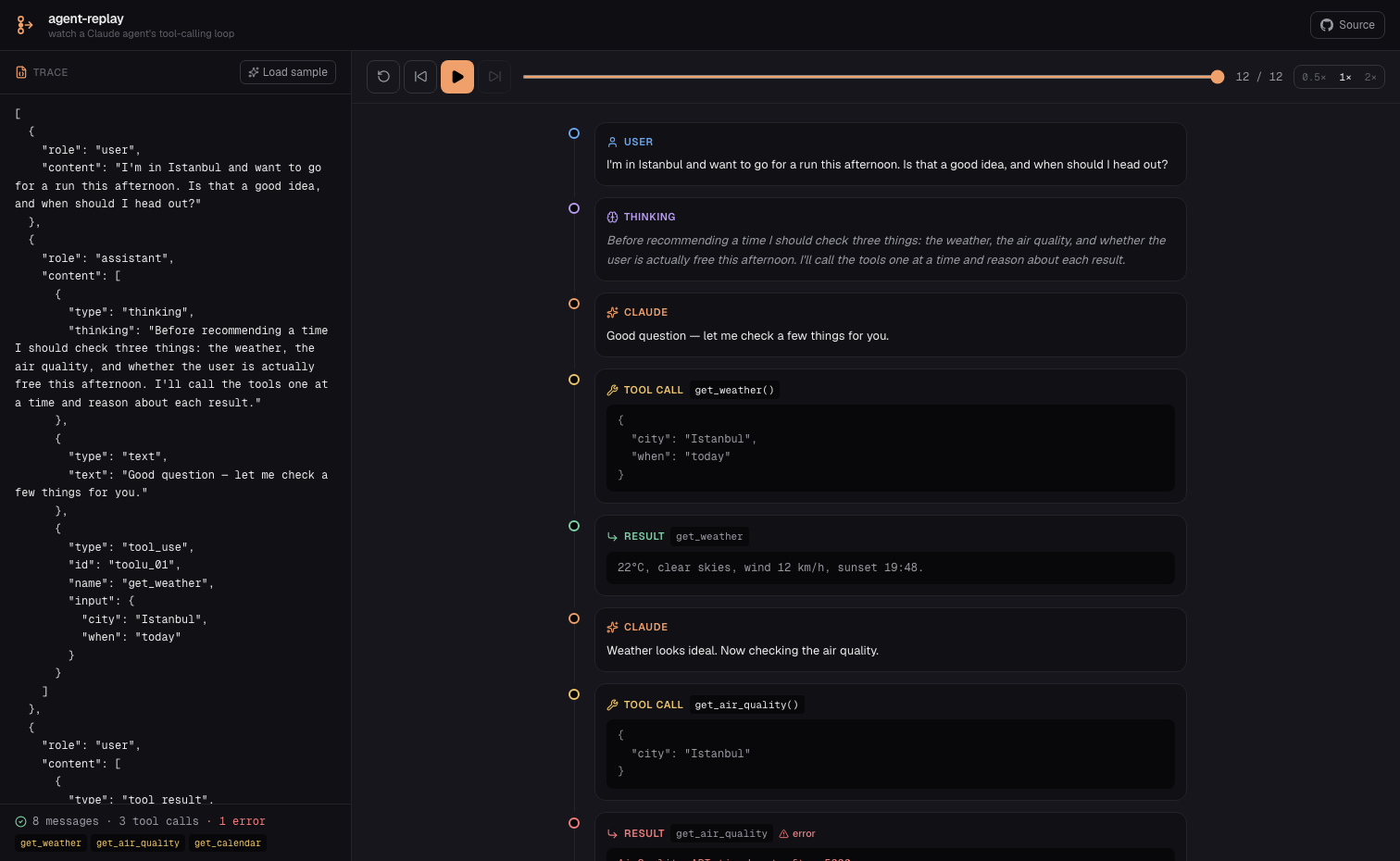
Task: Click the step forward icon
Action: pyautogui.click(x=494, y=77)
